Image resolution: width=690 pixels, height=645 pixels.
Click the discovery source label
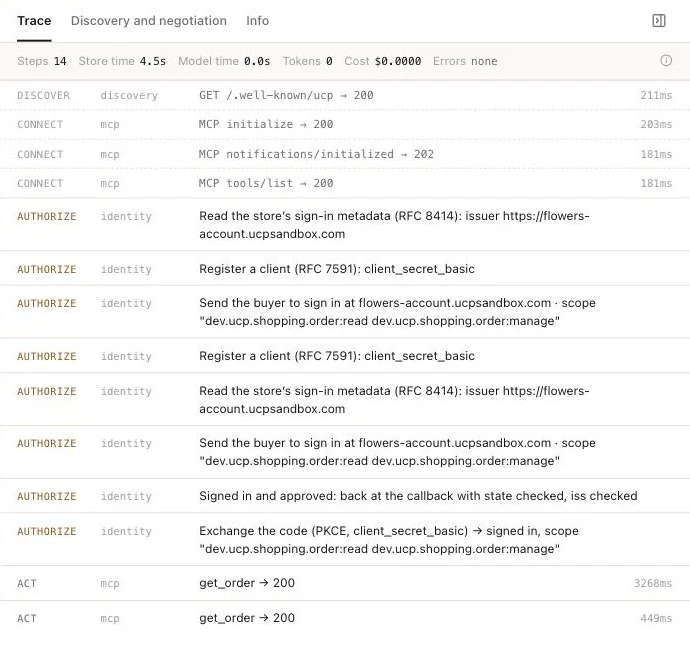(x=129, y=95)
